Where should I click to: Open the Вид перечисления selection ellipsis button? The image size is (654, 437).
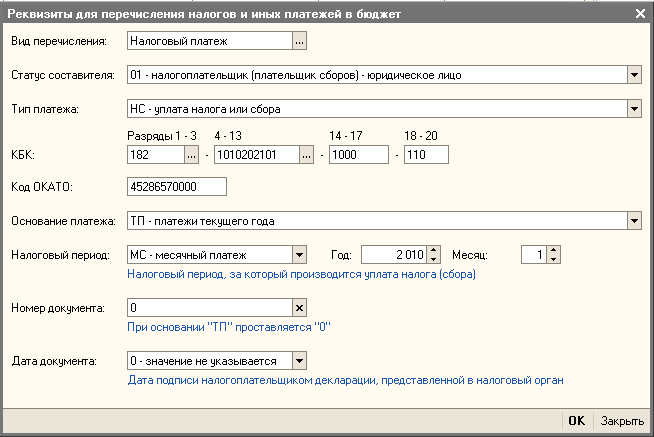(299, 42)
